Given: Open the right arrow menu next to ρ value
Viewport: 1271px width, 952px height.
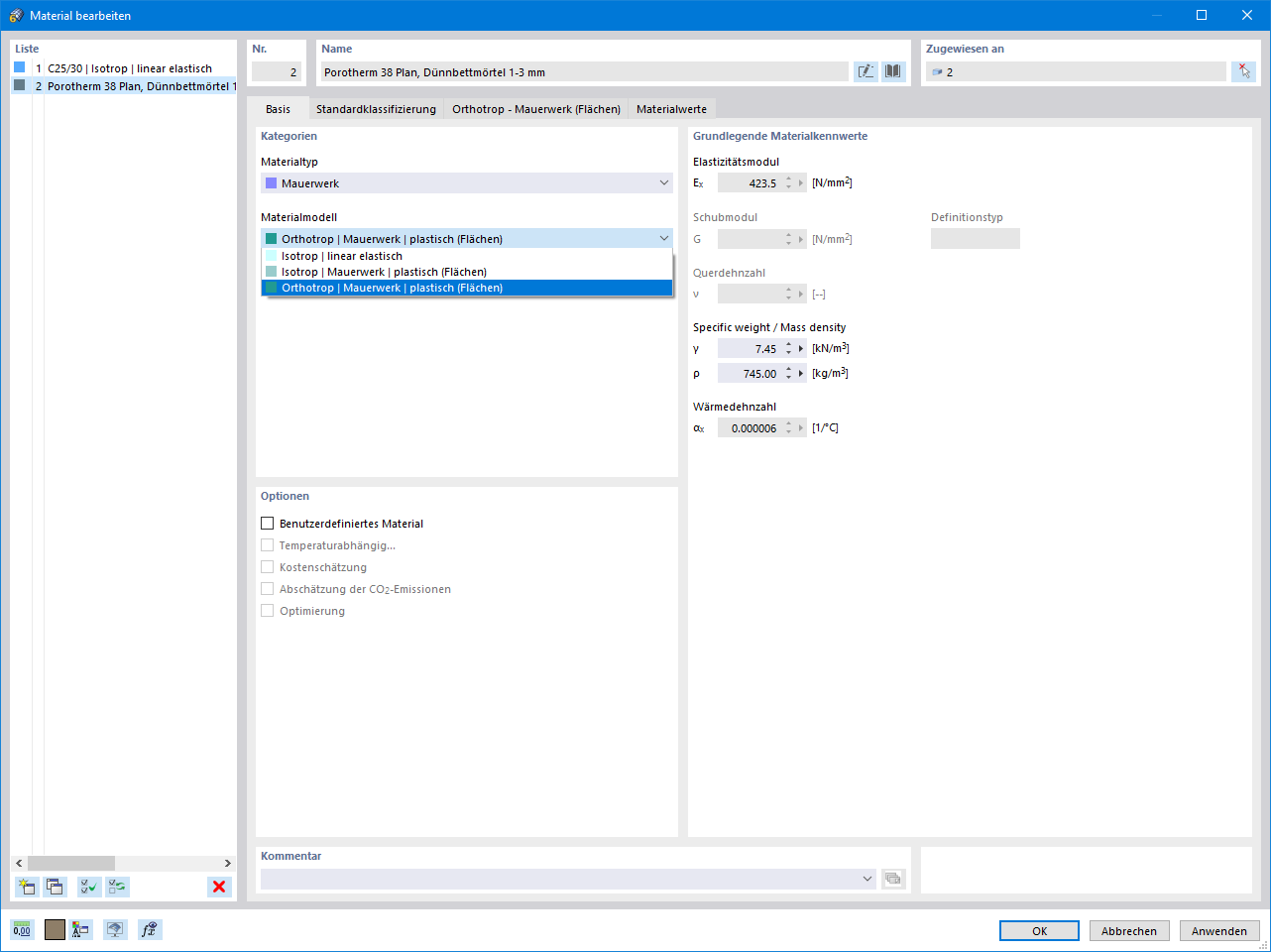Looking at the screenshot, I should coord(801,374).
